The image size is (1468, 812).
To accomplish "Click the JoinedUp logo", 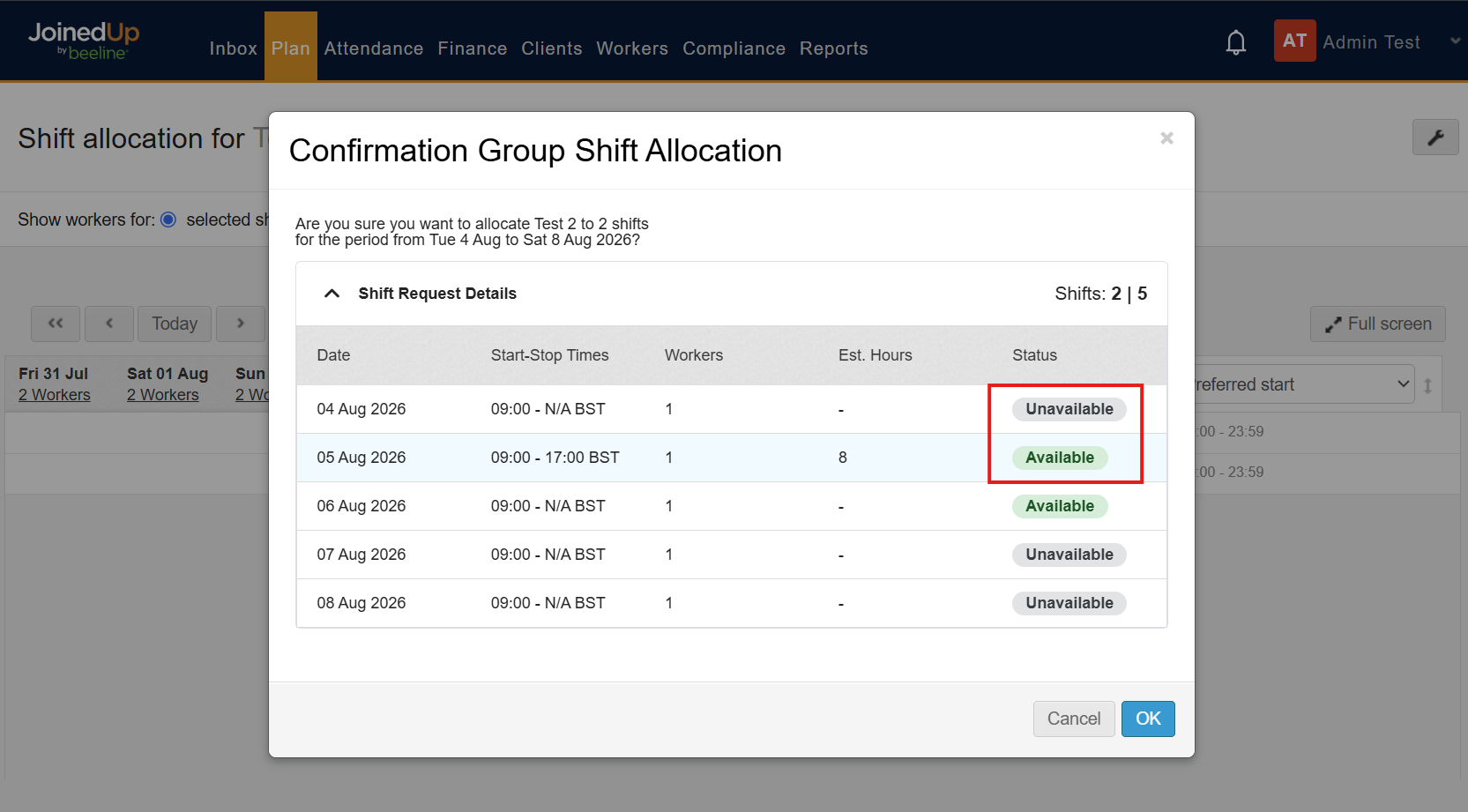I will click(x=84, y=41).
